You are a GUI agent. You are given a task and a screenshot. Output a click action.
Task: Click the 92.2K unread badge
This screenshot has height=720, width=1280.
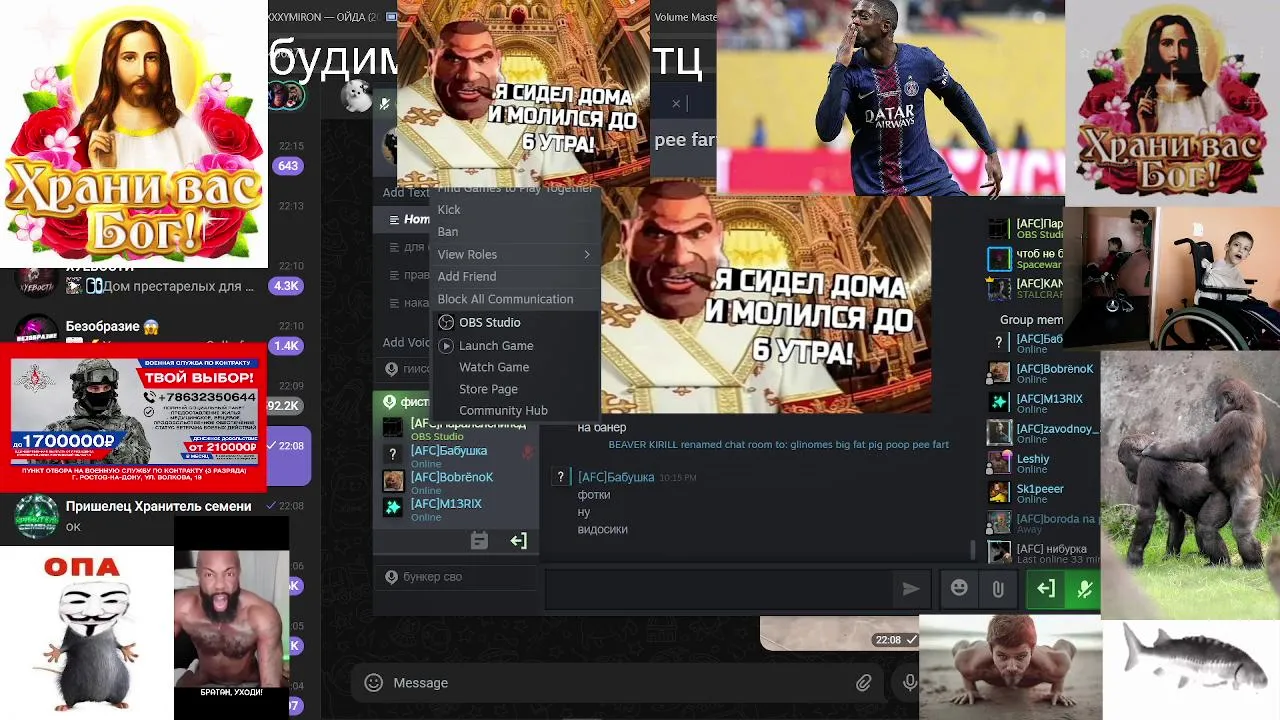tap(284, 406)
